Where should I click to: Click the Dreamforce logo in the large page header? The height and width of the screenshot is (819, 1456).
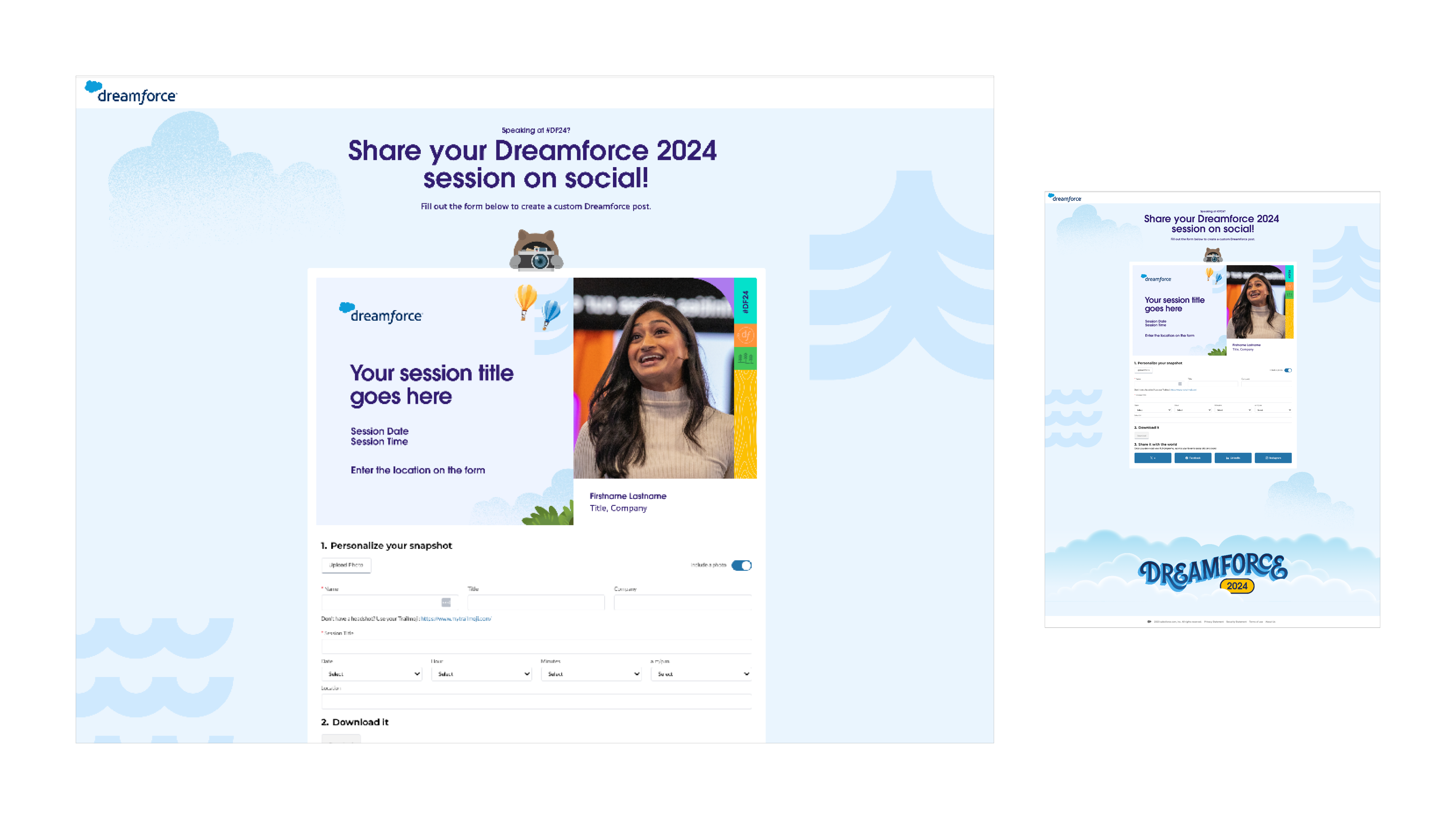click(131, 93)
